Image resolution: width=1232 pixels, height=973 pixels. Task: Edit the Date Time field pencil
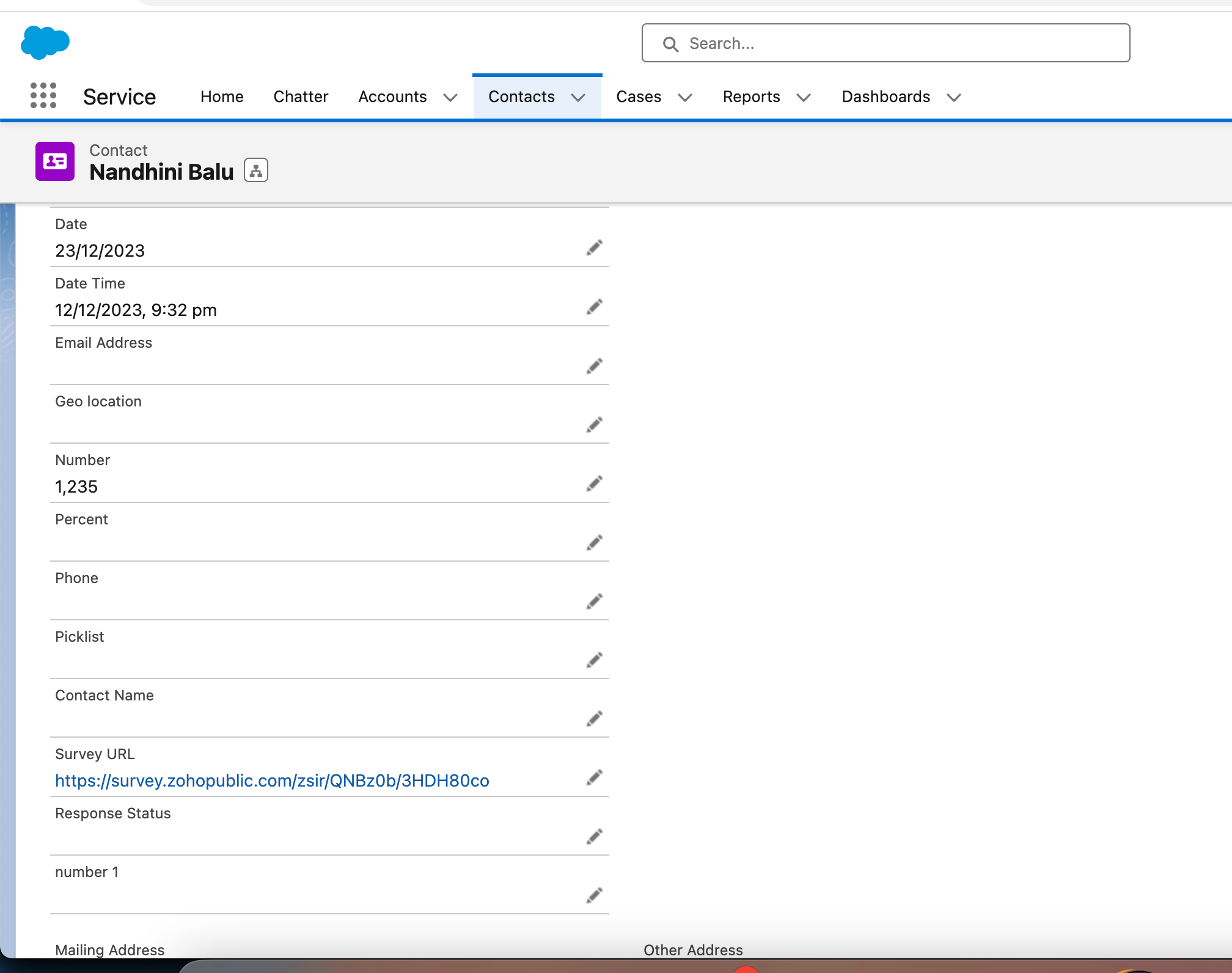pos(594,307)
